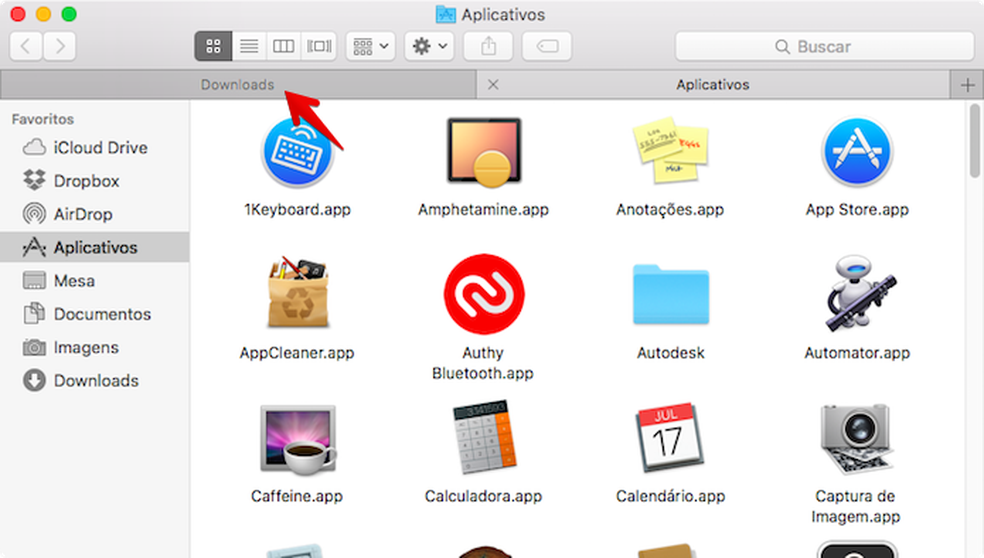Click the Caffeine.app file name
The width and height of the screenshot is (984, 558).
(297, 496)
